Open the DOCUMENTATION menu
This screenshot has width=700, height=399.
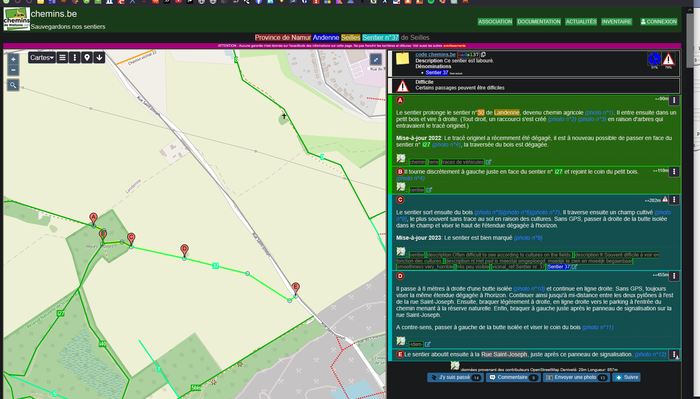538,21
